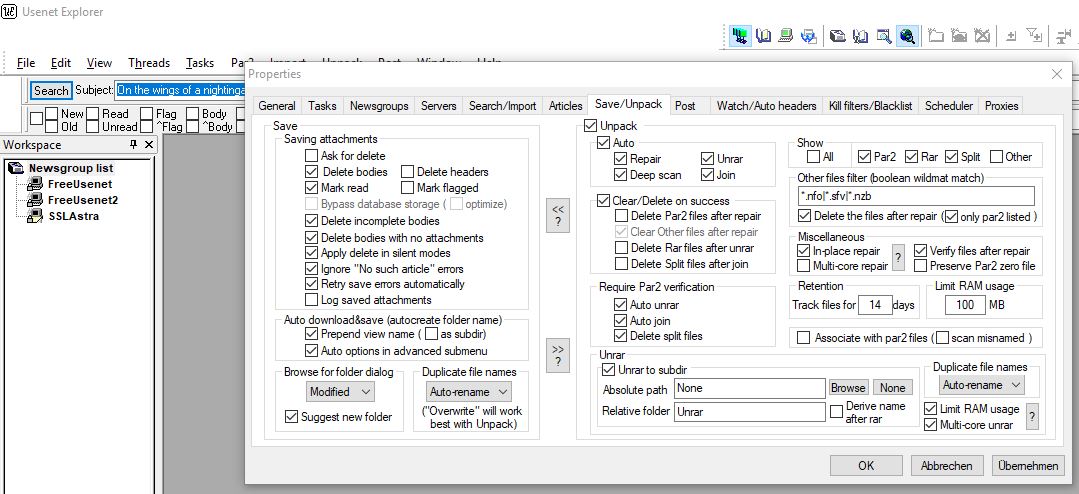Click the computer terminal toolbar icon
The width and height of the screenshot is (1079, 494).
click(x=787, y=36)
